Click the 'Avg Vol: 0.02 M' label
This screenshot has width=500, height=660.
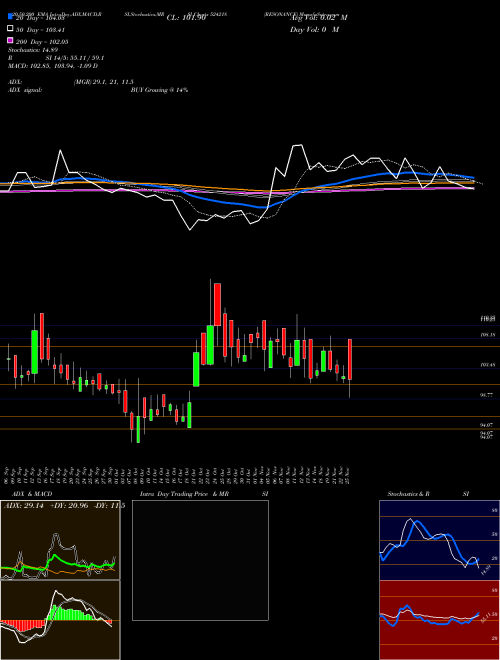pos(319,18)
